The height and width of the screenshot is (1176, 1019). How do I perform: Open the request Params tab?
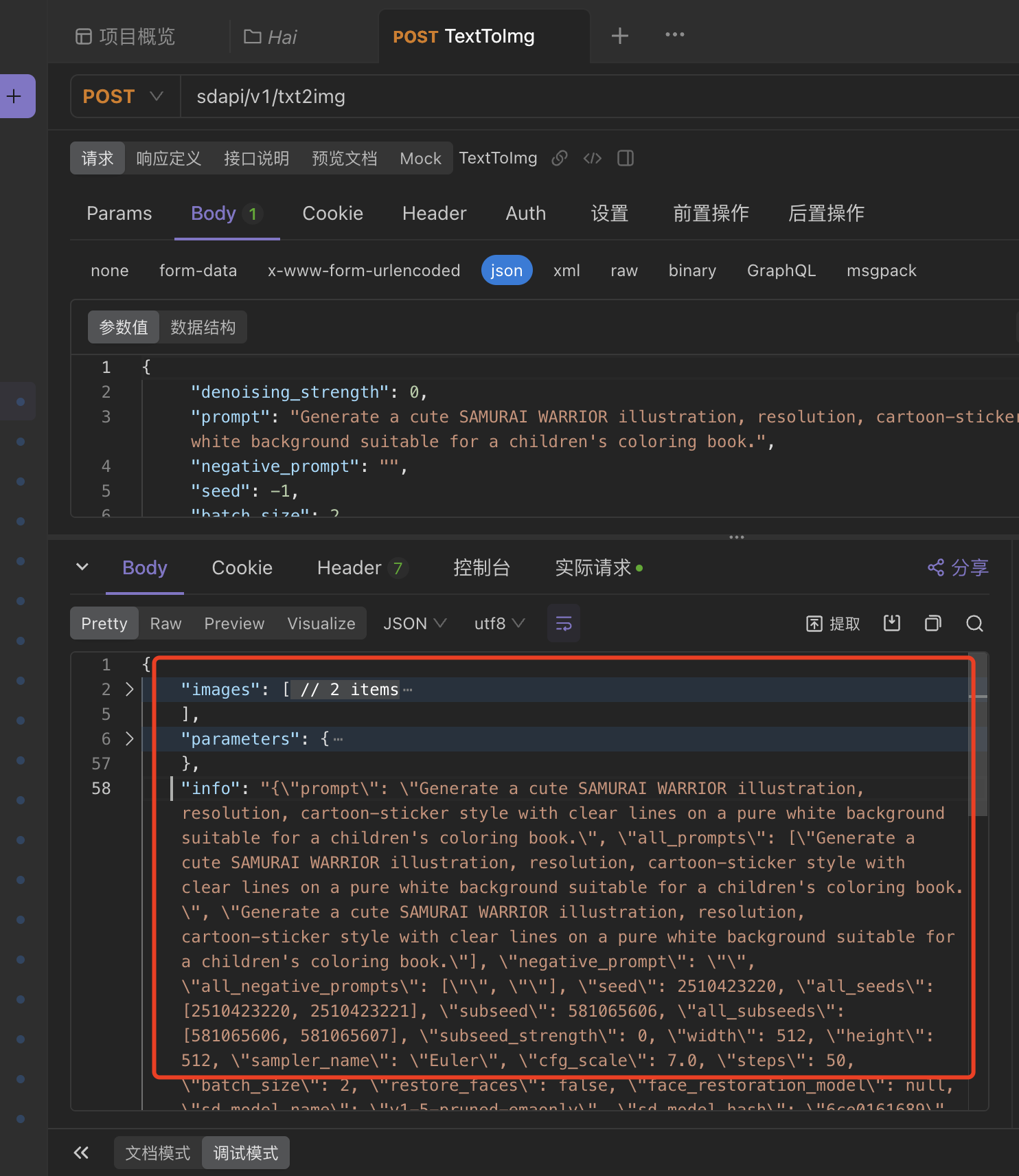[x=119, y=214]
